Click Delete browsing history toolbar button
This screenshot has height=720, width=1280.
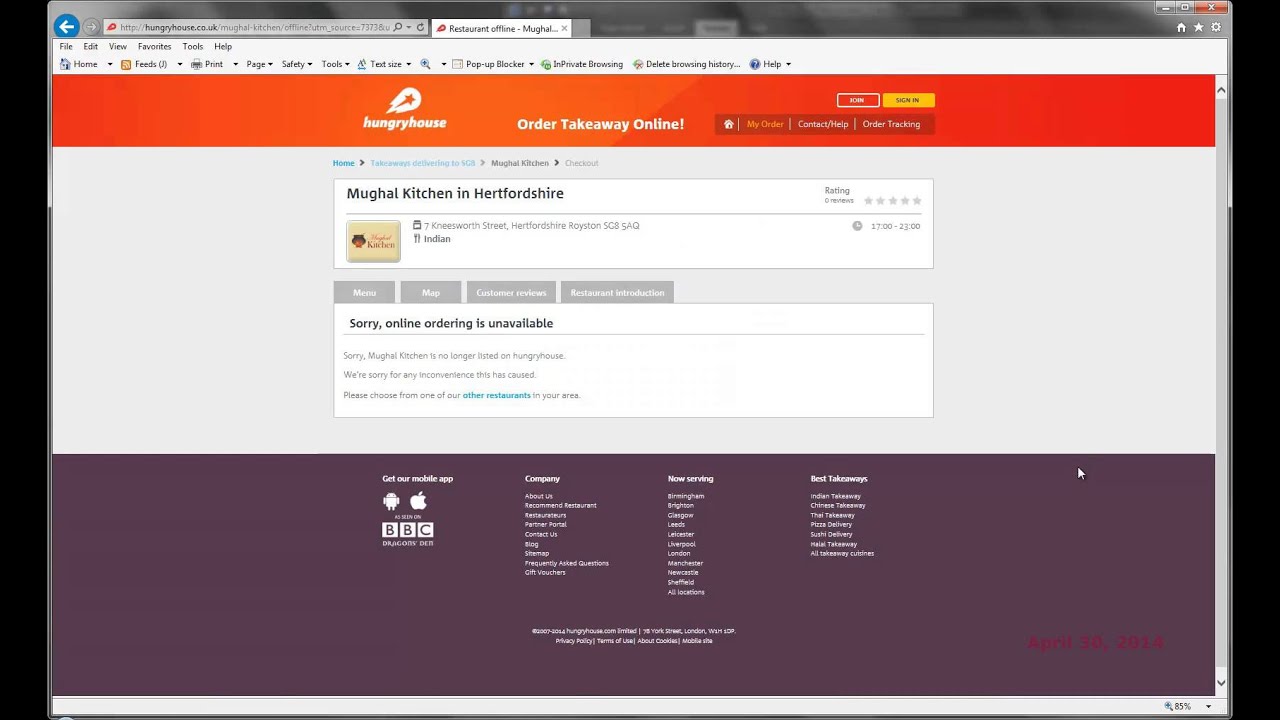pyautogui.click(x=686, y=64)
